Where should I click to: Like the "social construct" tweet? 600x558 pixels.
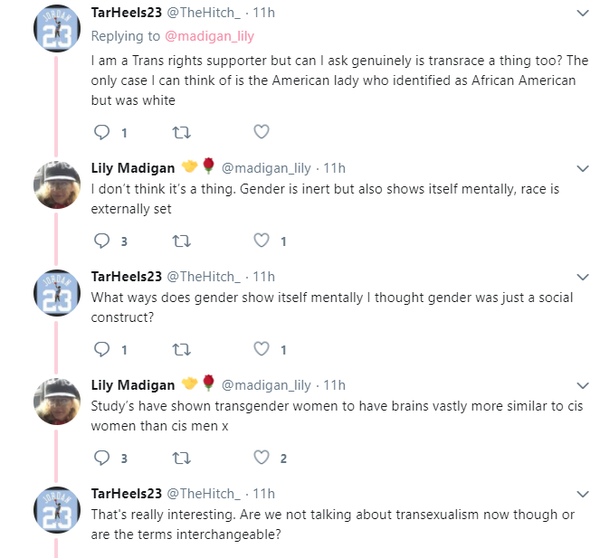[261, 350]
